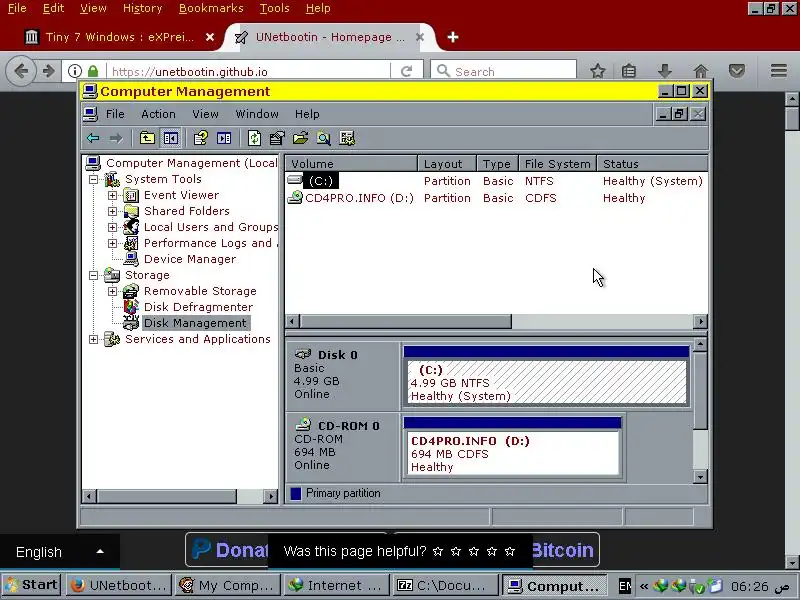This screenshot has height=600, width=800.
Task: Click the Up one level folder icon
Action: point(147,138)
